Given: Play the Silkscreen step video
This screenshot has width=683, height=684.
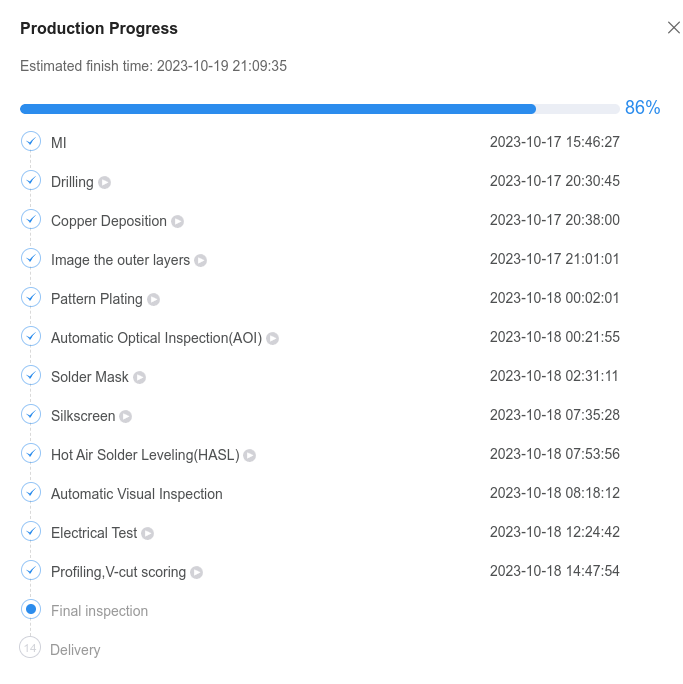Looking at the screenshot, I should tap(126, 417).
